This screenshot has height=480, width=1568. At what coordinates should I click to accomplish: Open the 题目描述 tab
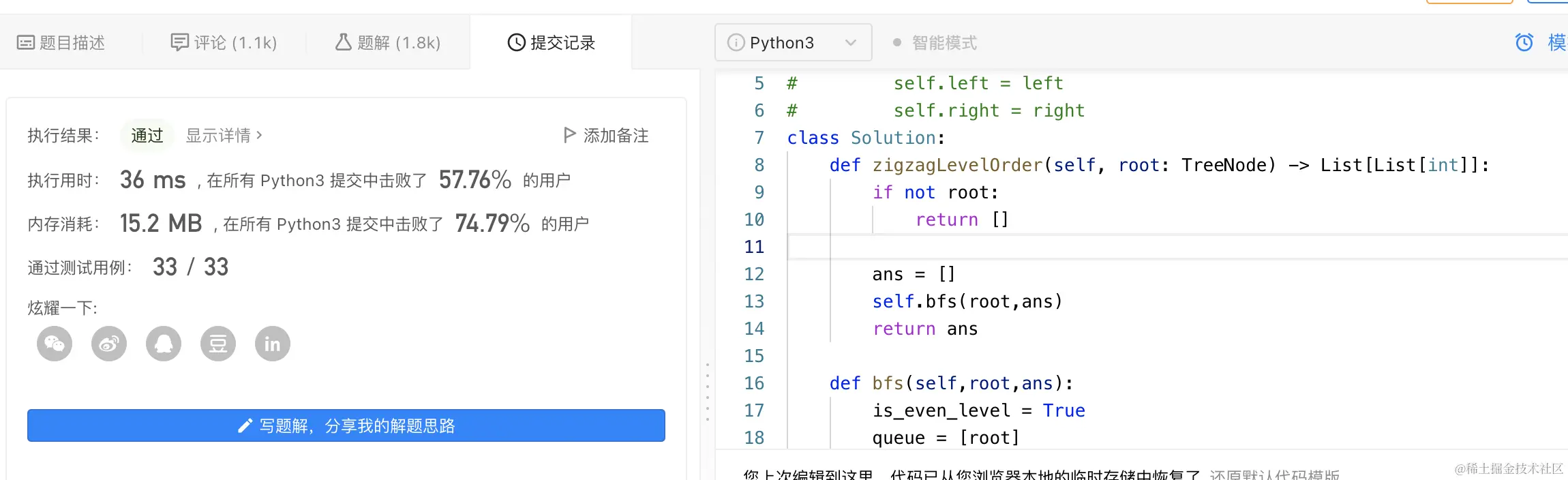tap(61, 43)
